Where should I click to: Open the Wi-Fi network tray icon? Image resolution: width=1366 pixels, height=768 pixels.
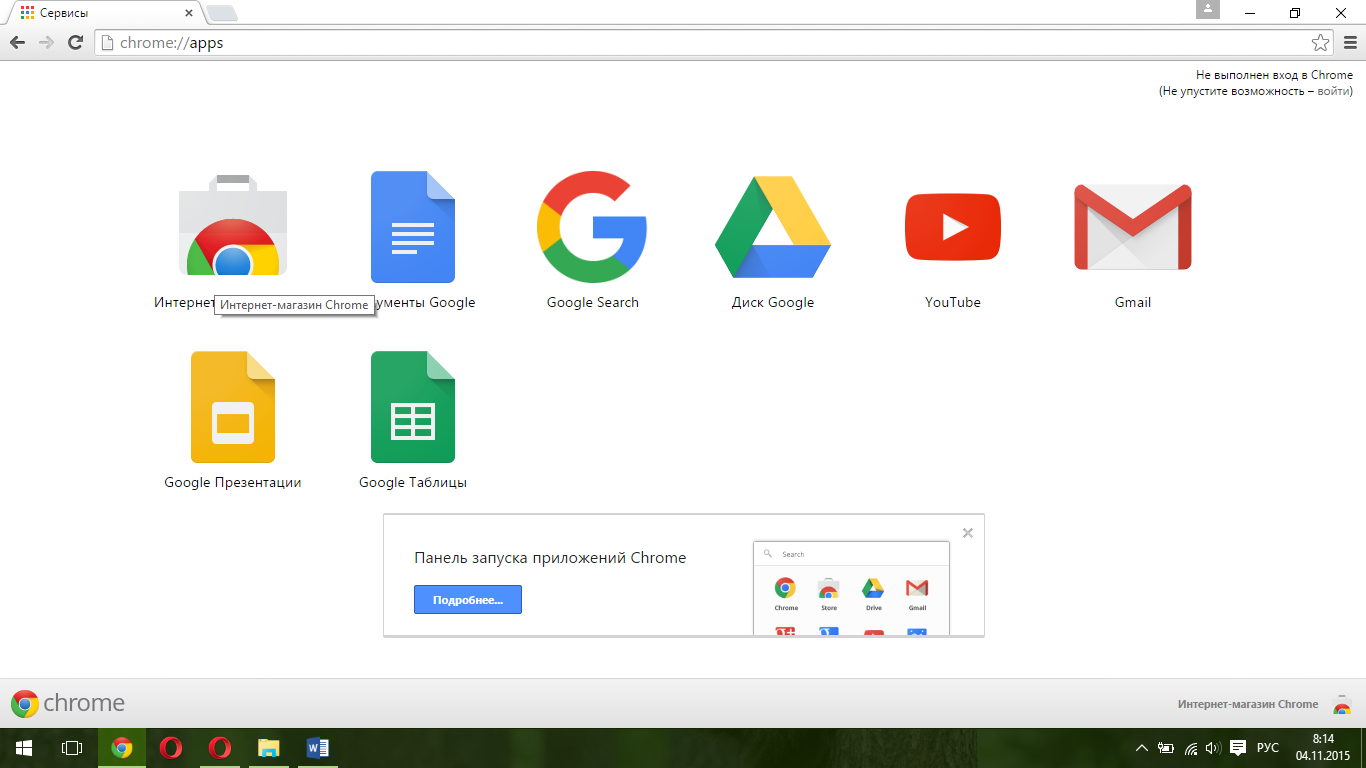coord(1191,747)
